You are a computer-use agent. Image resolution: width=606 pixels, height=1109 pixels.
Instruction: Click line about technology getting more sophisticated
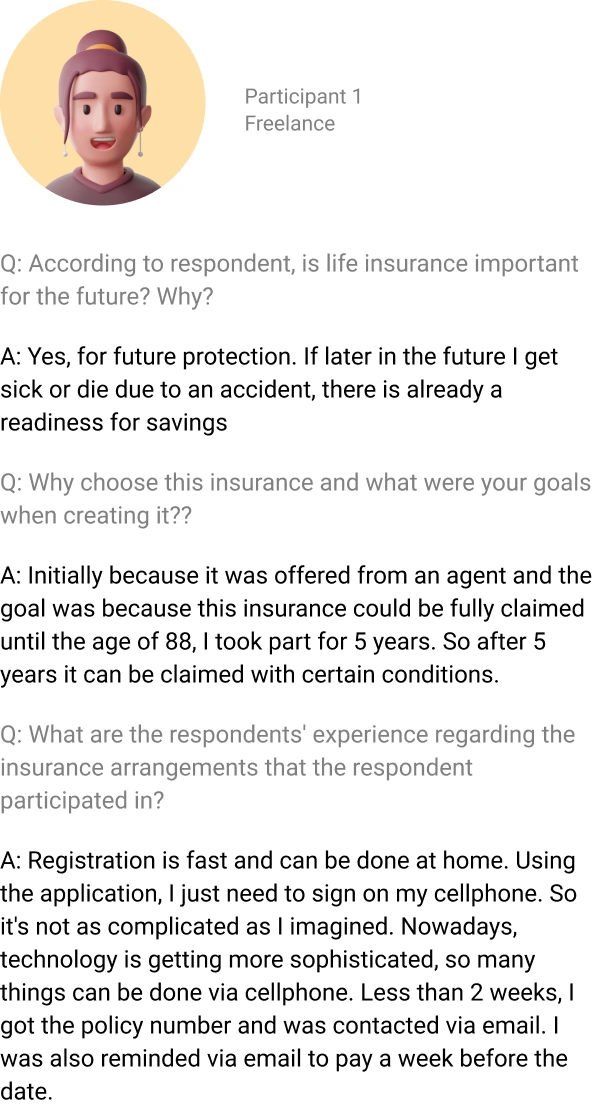click(x=267, y=959)
